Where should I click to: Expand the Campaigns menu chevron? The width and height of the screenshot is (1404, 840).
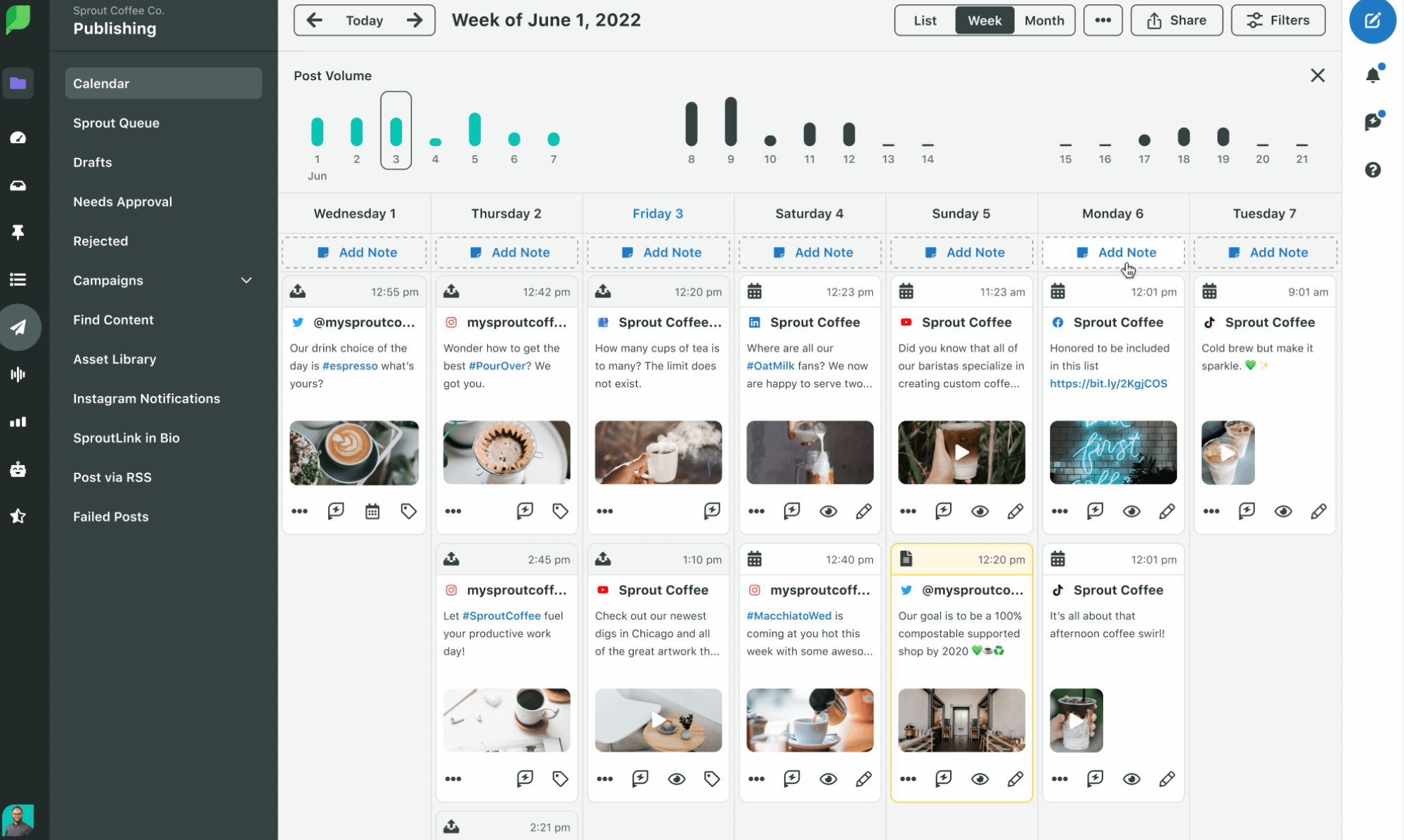[247, 280]
